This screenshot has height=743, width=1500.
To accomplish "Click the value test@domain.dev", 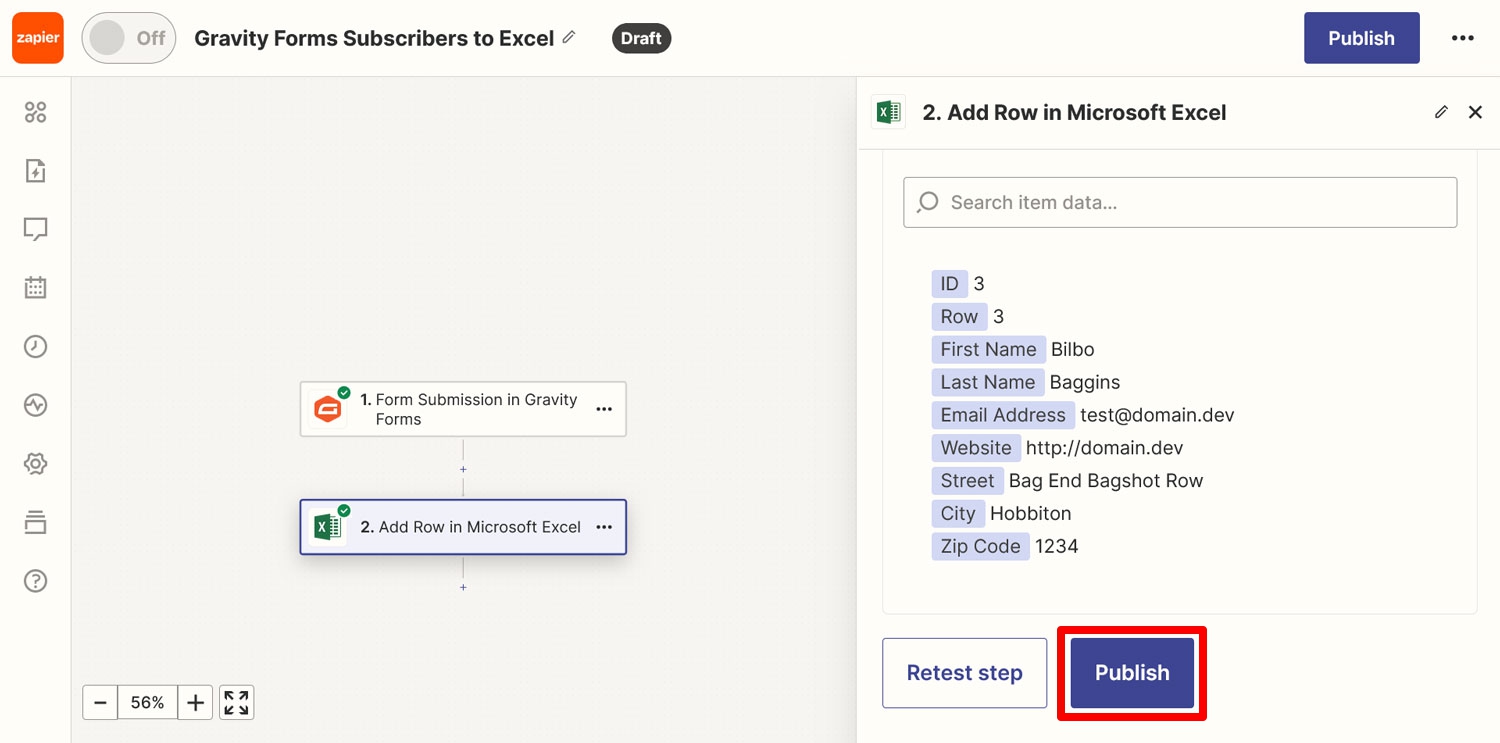I will pyautogui.click(x=1158, y=415).
